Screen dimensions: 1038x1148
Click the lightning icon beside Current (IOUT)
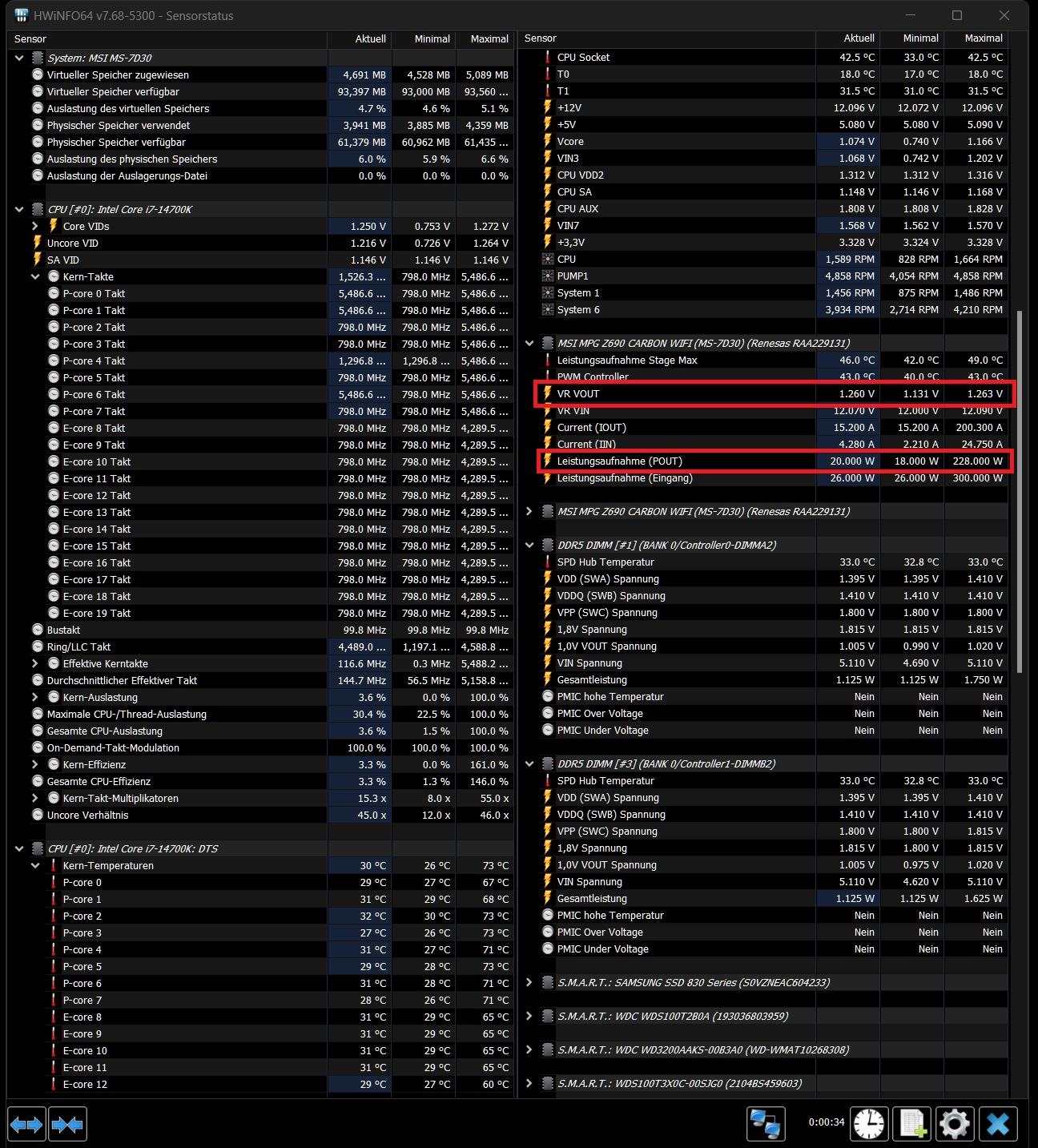pos(548,427)
